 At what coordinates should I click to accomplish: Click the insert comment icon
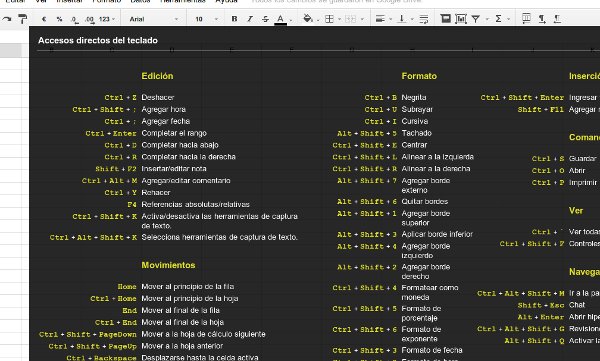(445, 18)
